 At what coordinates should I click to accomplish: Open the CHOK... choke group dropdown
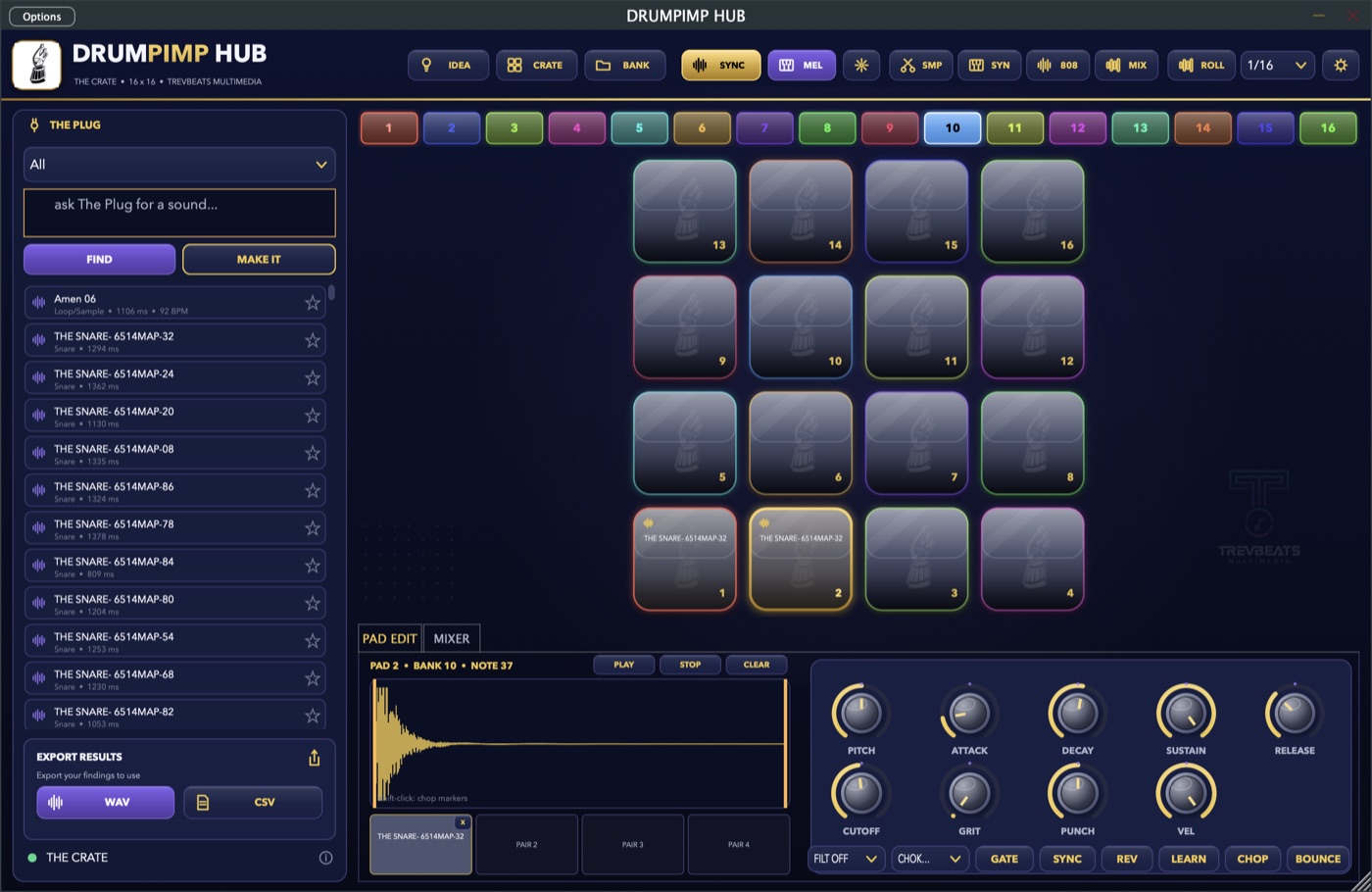[929, 859]
